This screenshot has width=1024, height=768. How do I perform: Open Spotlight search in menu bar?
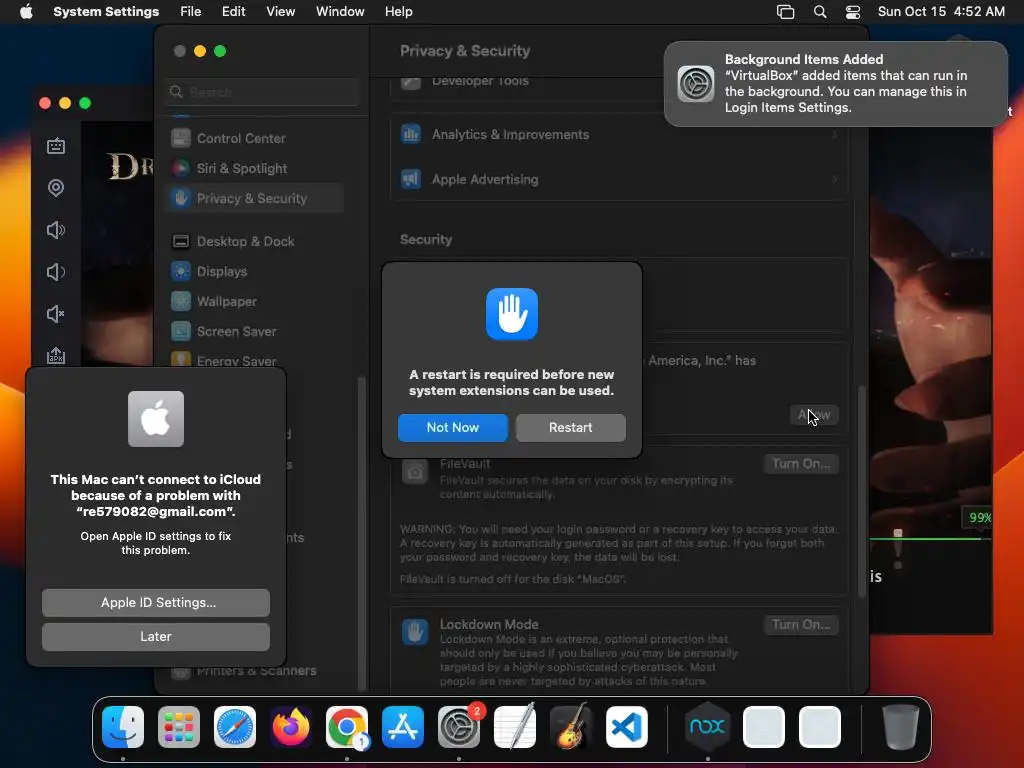pyautogui.click(x=820, y=12)
